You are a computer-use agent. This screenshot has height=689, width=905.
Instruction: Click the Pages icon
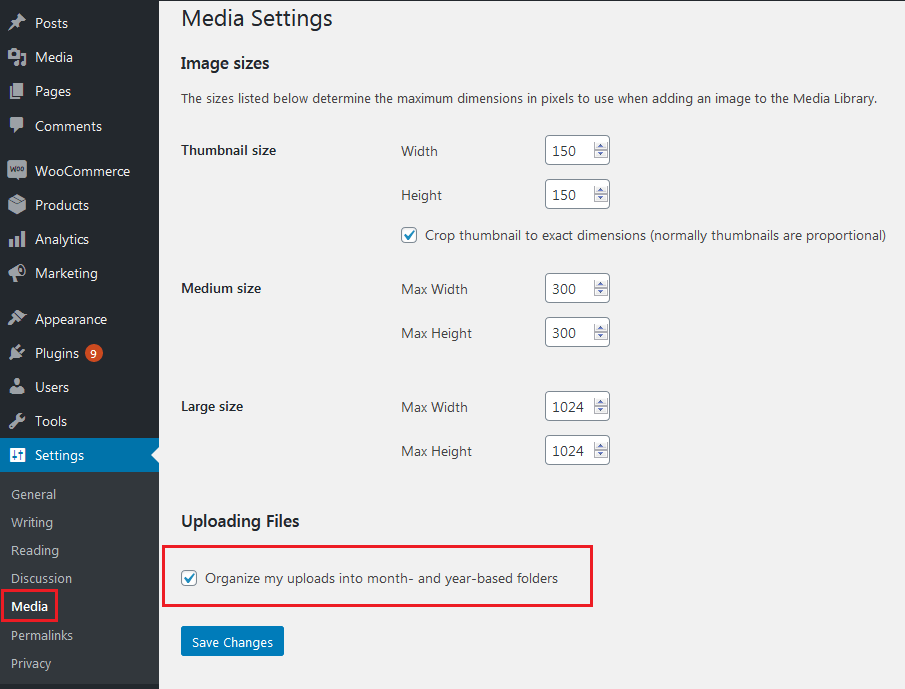[x=17, y=91]
